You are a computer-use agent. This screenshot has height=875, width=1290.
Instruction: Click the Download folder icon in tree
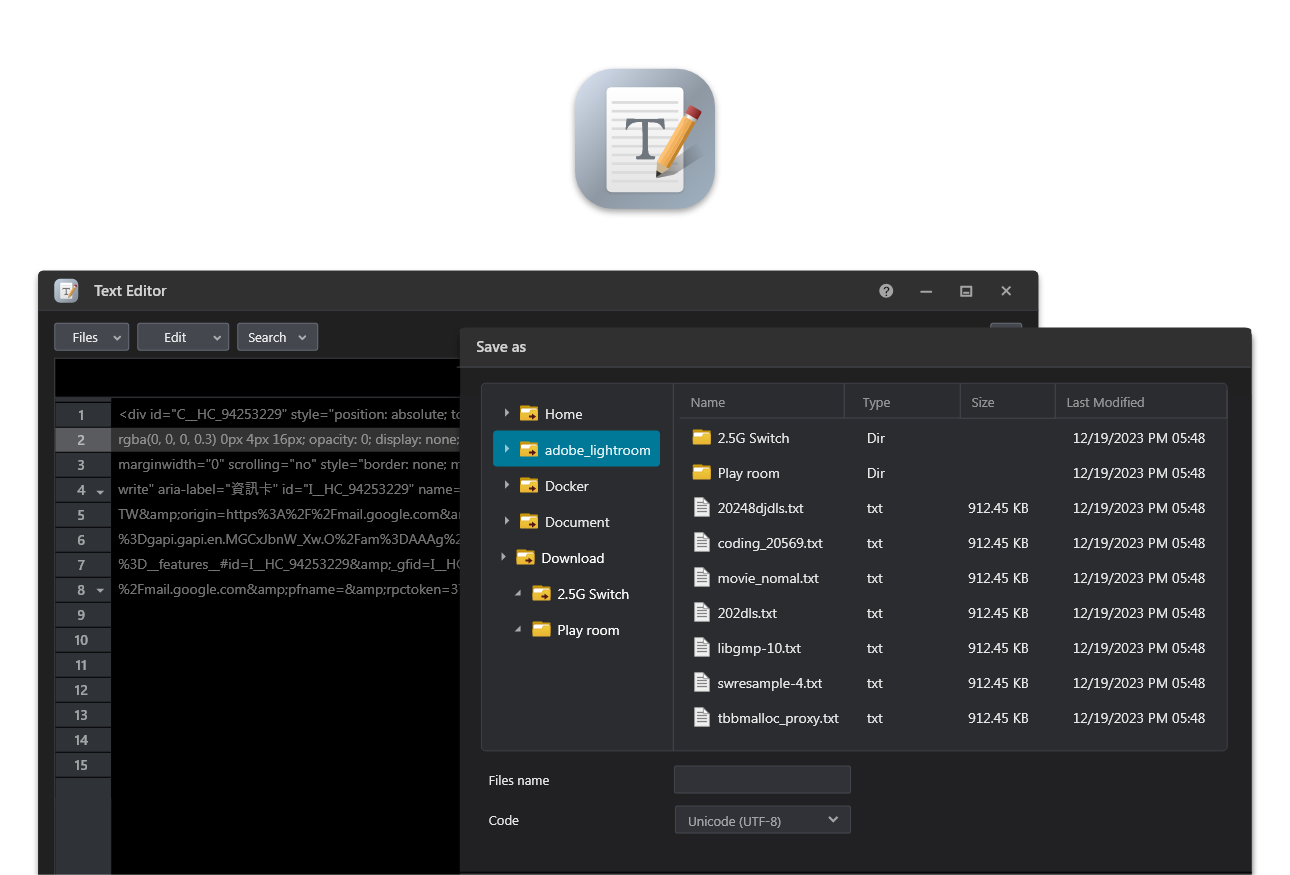point(525,558)
